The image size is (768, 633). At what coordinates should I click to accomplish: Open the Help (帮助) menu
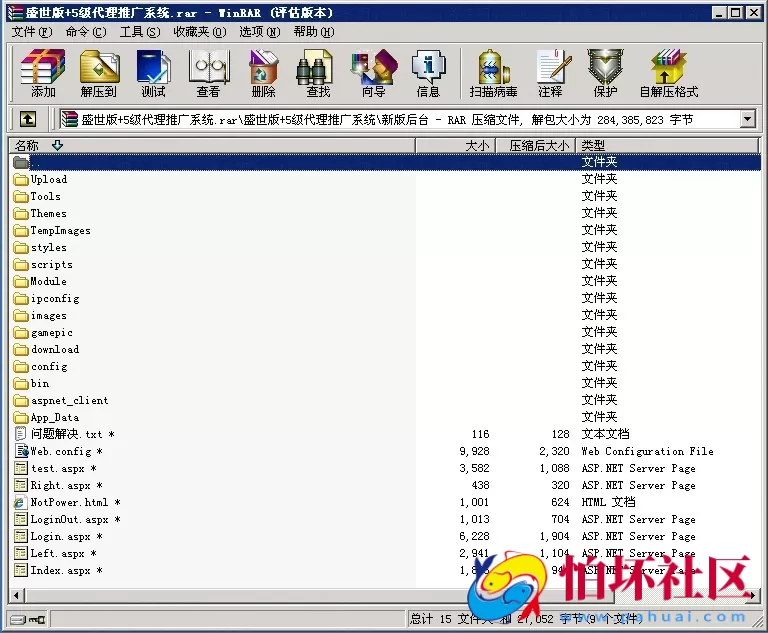(x=314, y=32)
